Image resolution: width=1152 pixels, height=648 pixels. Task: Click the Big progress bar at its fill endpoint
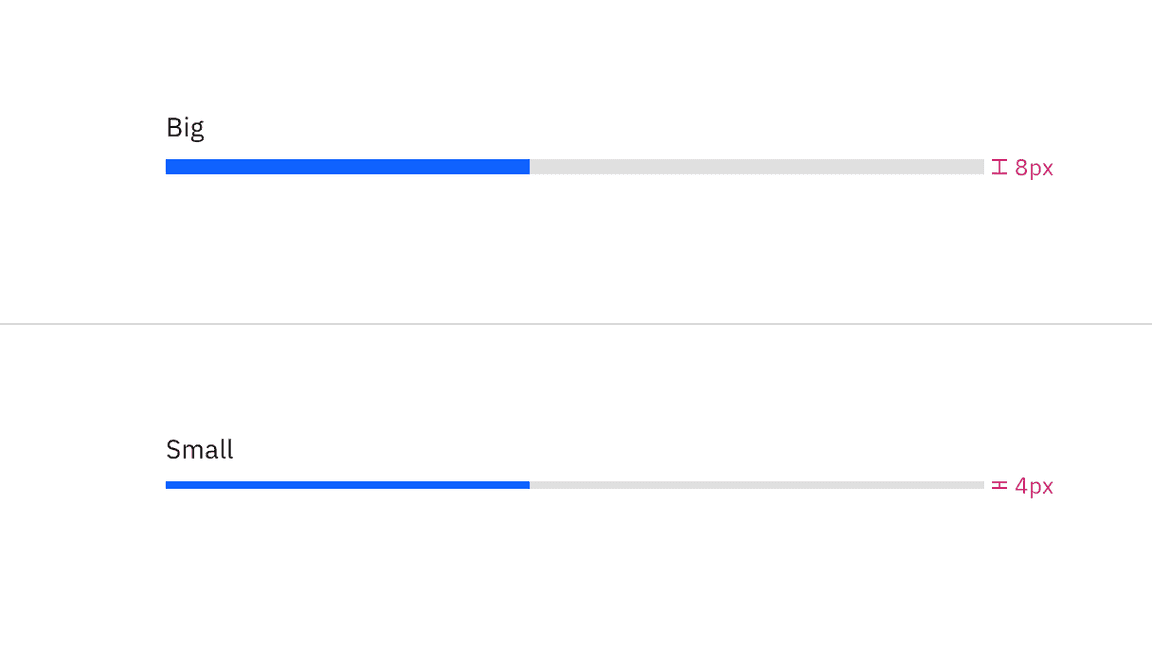(x=529, y=166)
